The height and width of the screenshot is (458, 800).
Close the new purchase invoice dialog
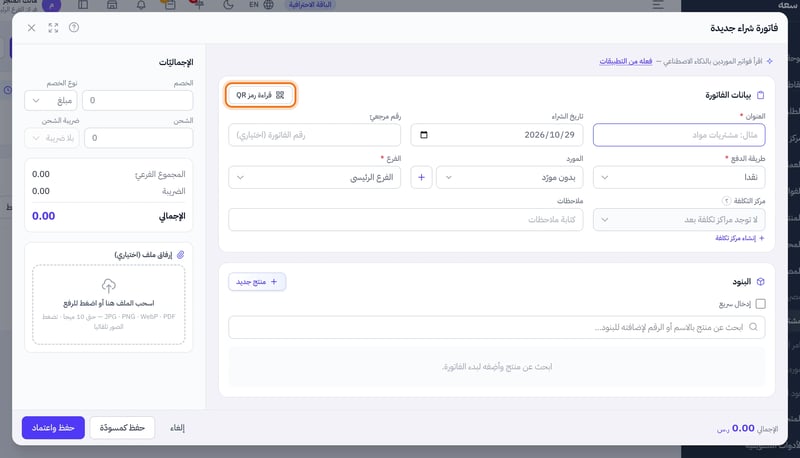coord(32,28)
